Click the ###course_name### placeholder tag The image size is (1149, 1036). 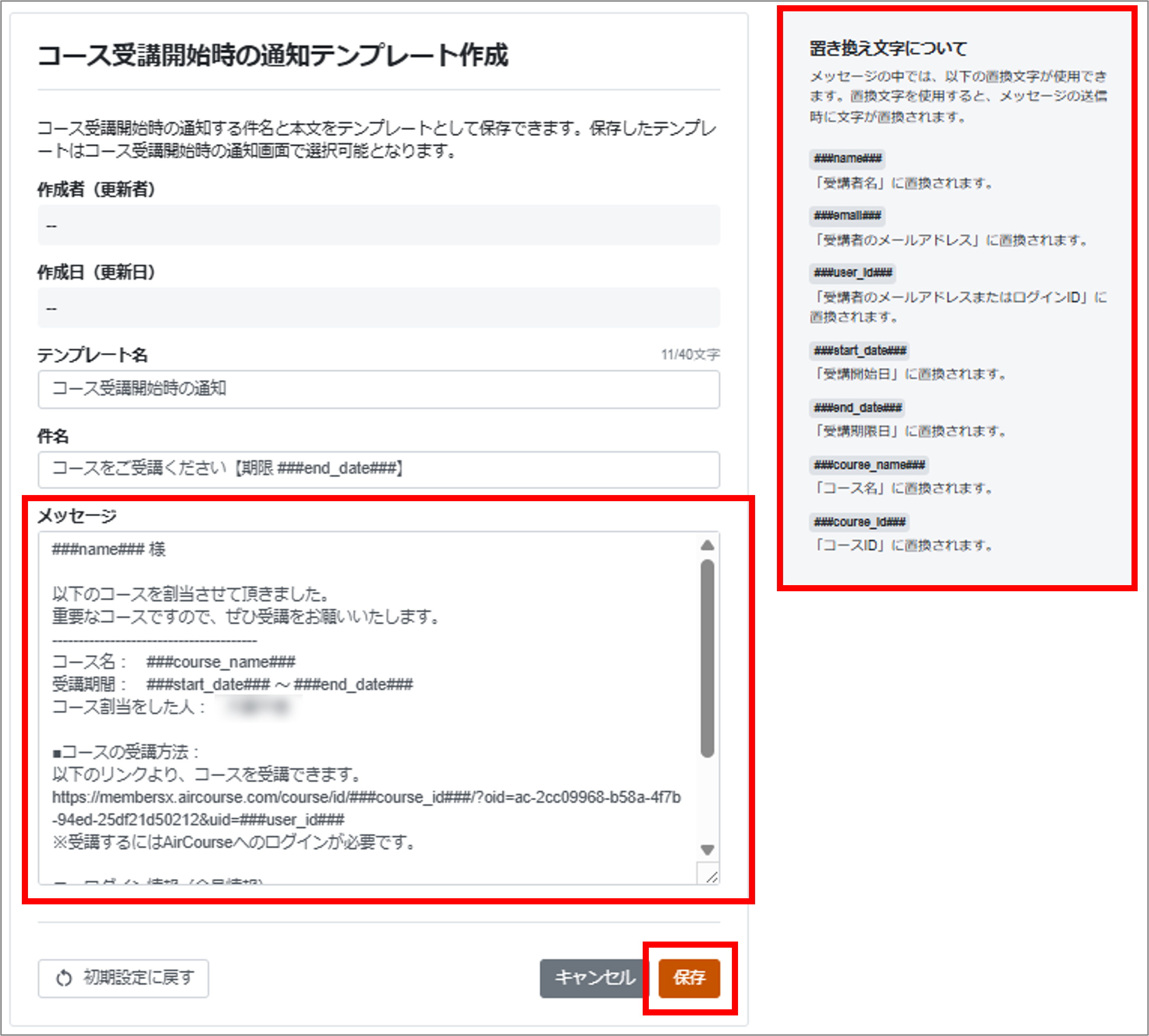[869, 465]
